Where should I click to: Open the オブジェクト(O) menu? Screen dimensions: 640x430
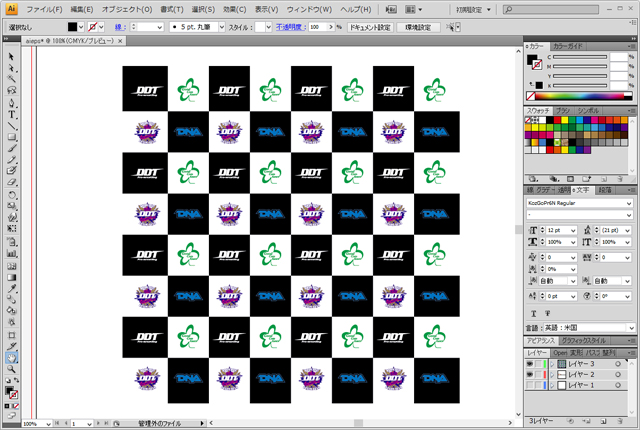click(x=127, y=9)
